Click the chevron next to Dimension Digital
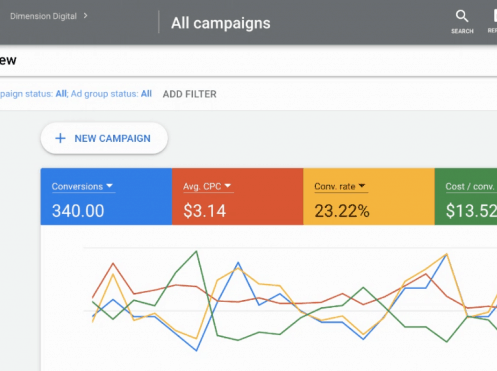 click(x=86, y=16)
